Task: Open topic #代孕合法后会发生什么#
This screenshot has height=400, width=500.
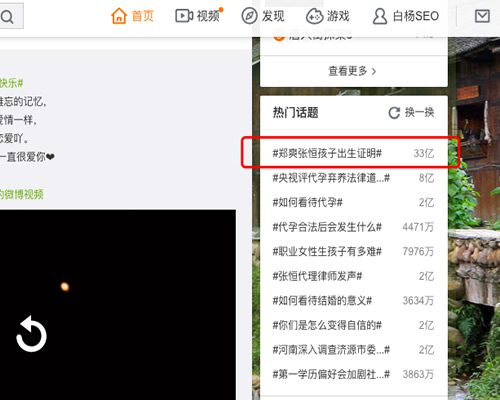Action: [x=327, y=227]
